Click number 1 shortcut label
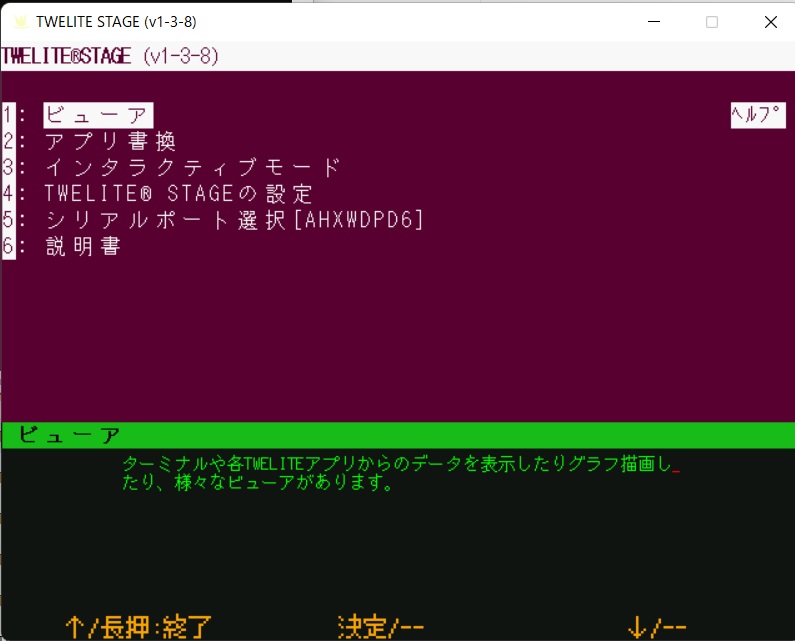This screenshot has width=795, height=641. click(x=9, y=115)
